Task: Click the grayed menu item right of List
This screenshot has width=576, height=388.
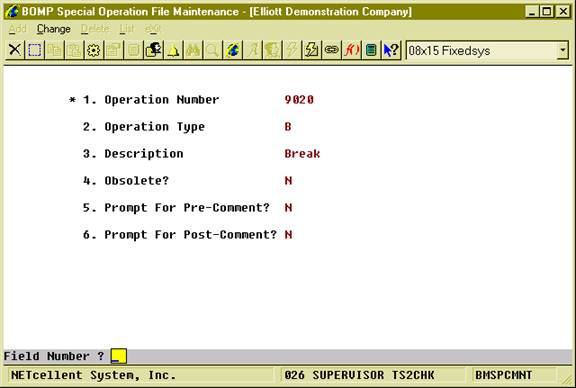Action: (x=152, y=29)
